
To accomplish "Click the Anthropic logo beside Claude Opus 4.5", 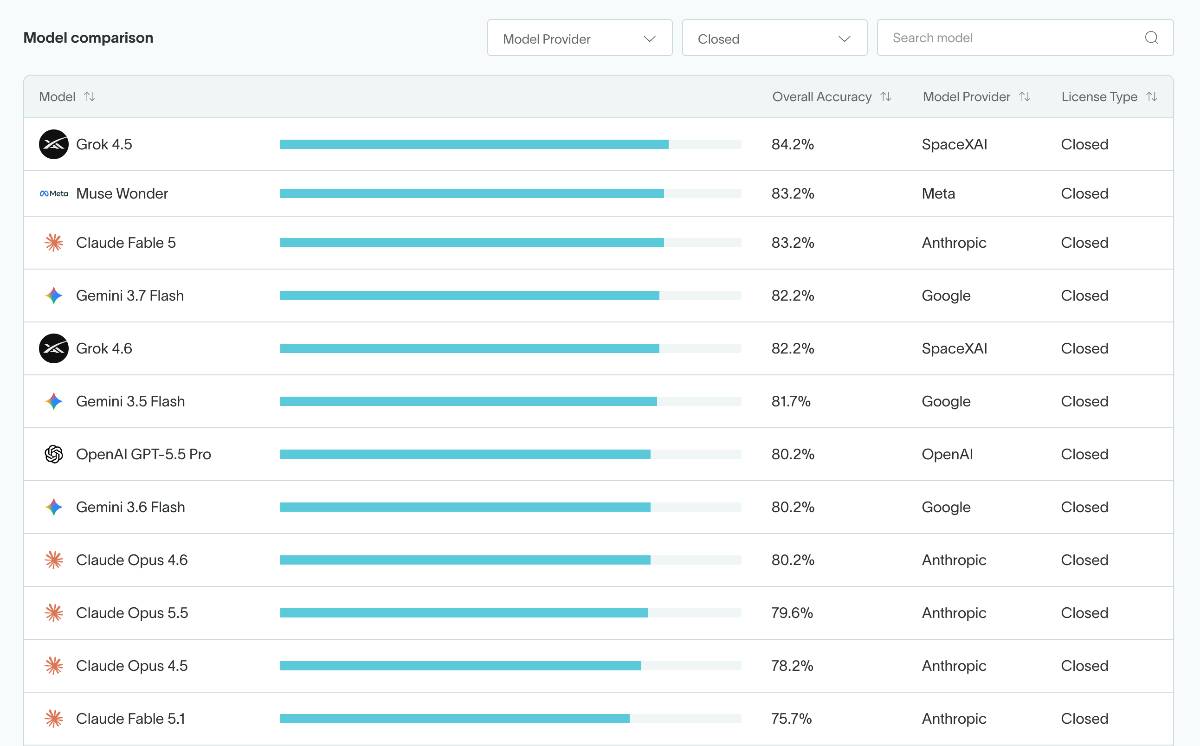I will [x=54, y=666].
